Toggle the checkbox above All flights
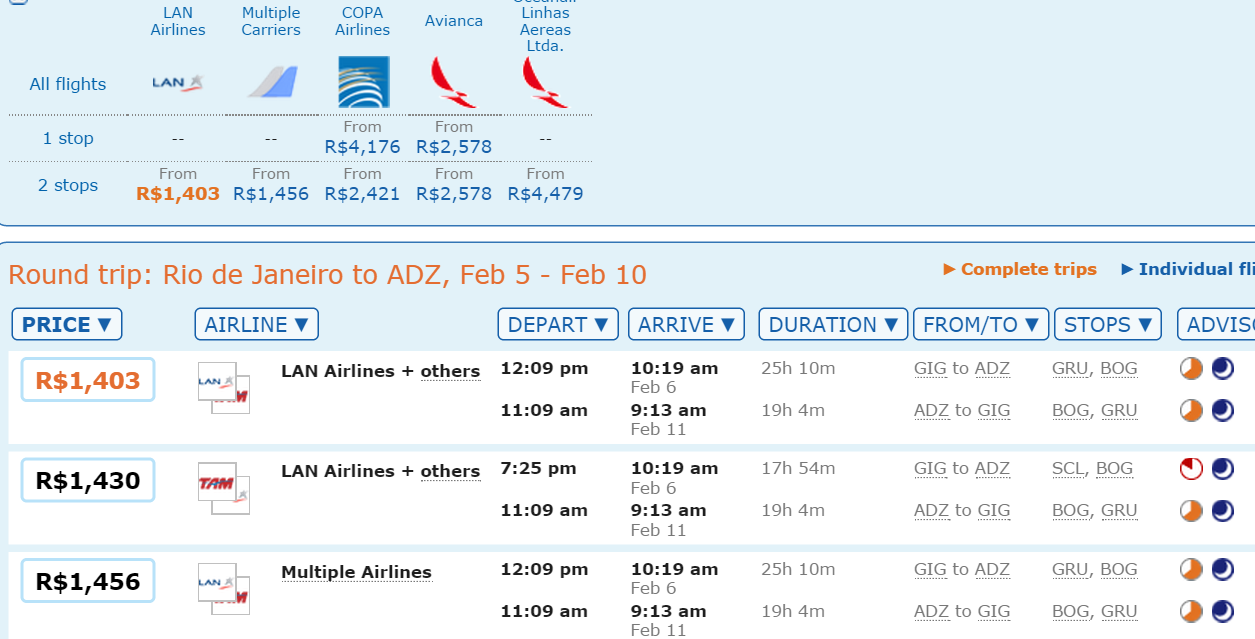The width and height of the screenshot is (1255, 639). coord(18,2)
